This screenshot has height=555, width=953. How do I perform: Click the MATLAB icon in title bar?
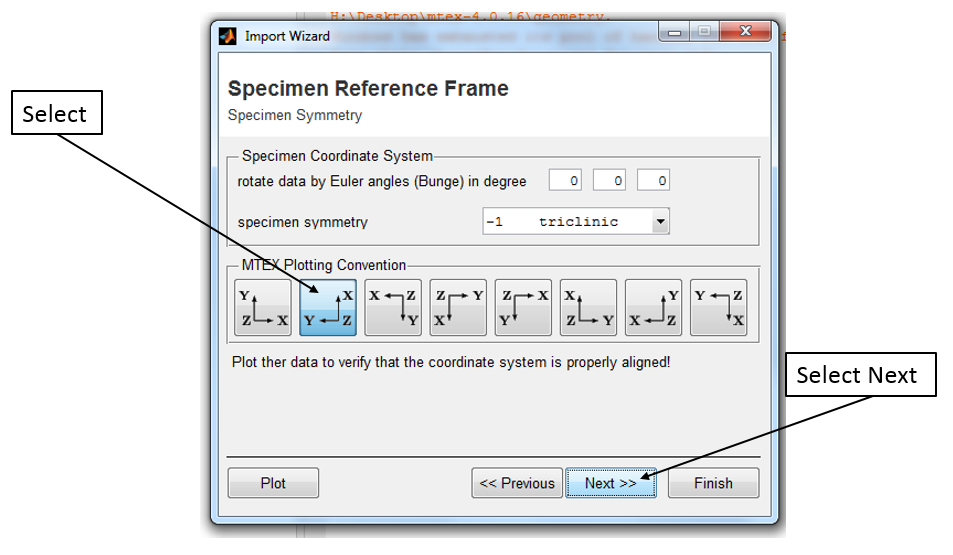coord(228,36)
